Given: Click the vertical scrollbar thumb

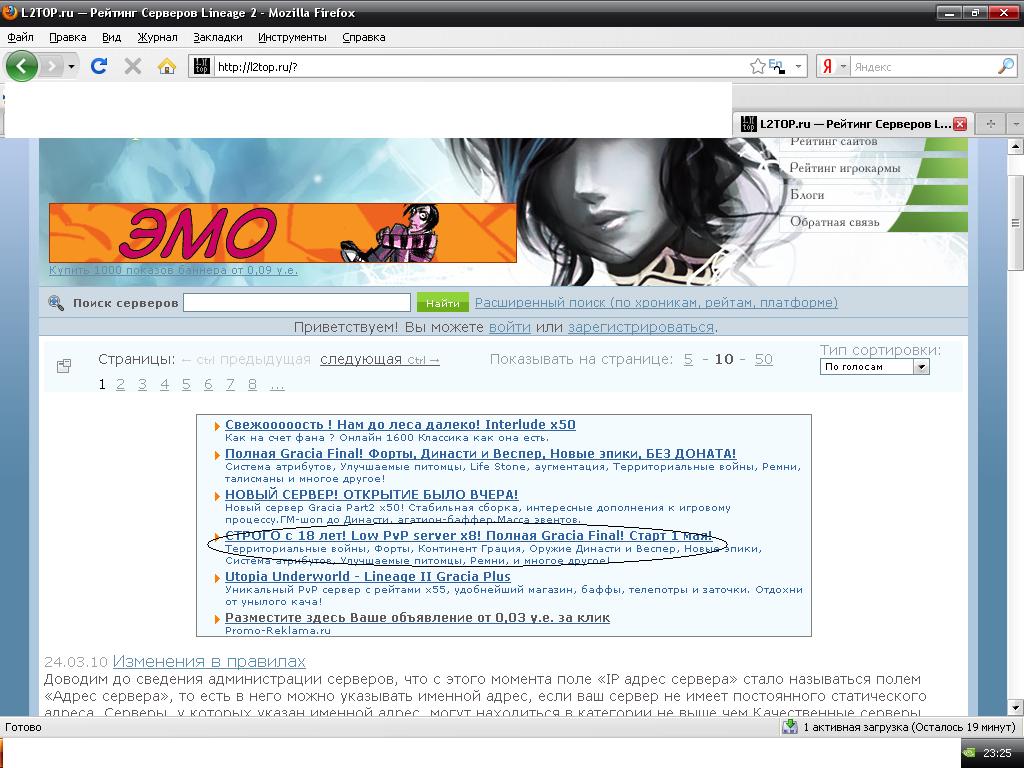Looking at the screenshot, I should click(x=1015, y=222).
